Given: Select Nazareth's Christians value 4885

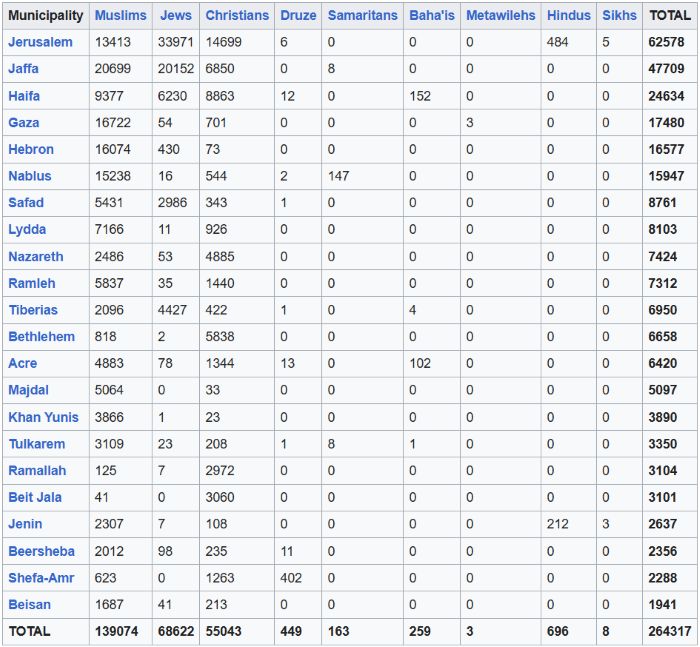Looking at the screenshot, I should tap(220, 257).
